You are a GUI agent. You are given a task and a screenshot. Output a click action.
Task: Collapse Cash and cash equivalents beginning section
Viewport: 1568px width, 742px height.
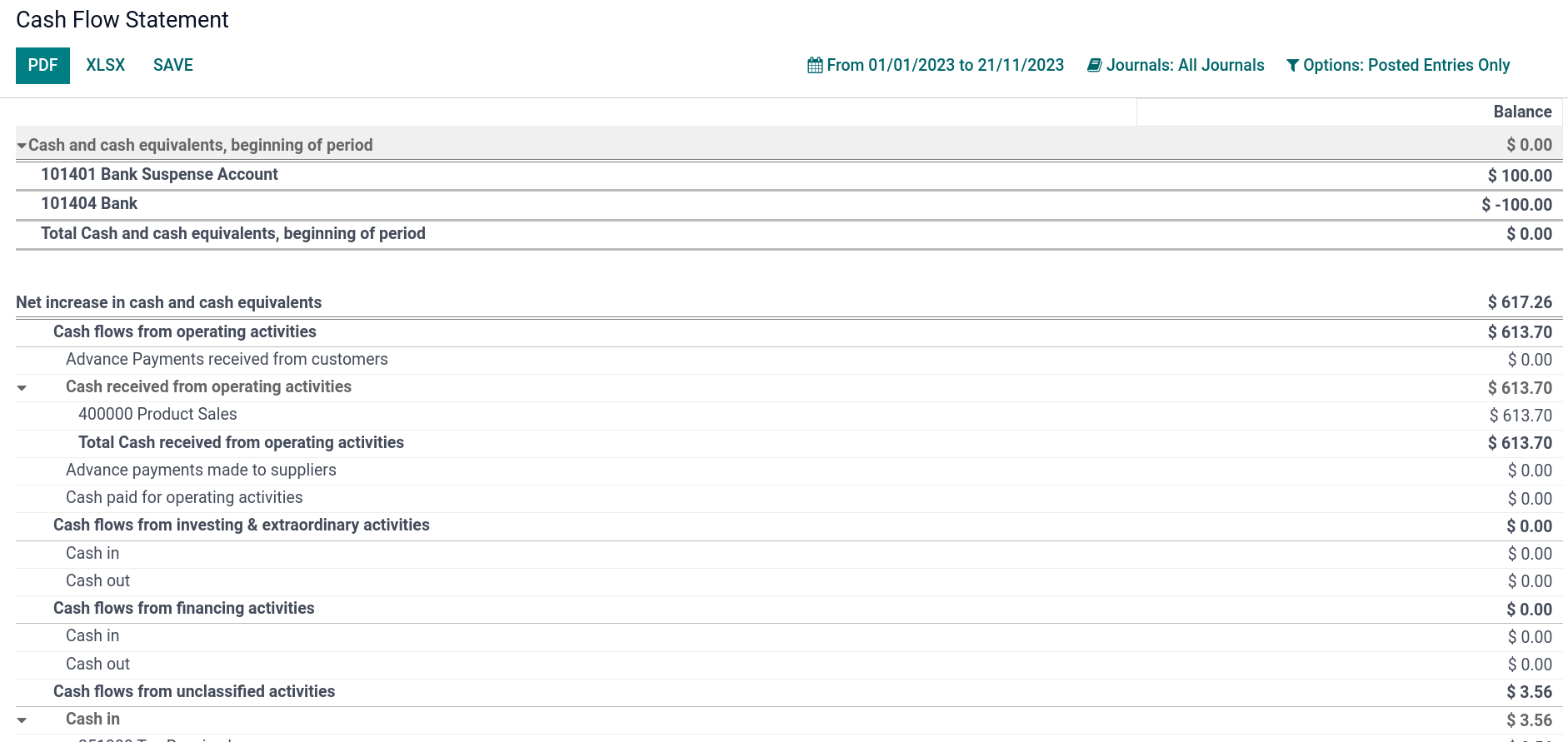pos(22,146)
